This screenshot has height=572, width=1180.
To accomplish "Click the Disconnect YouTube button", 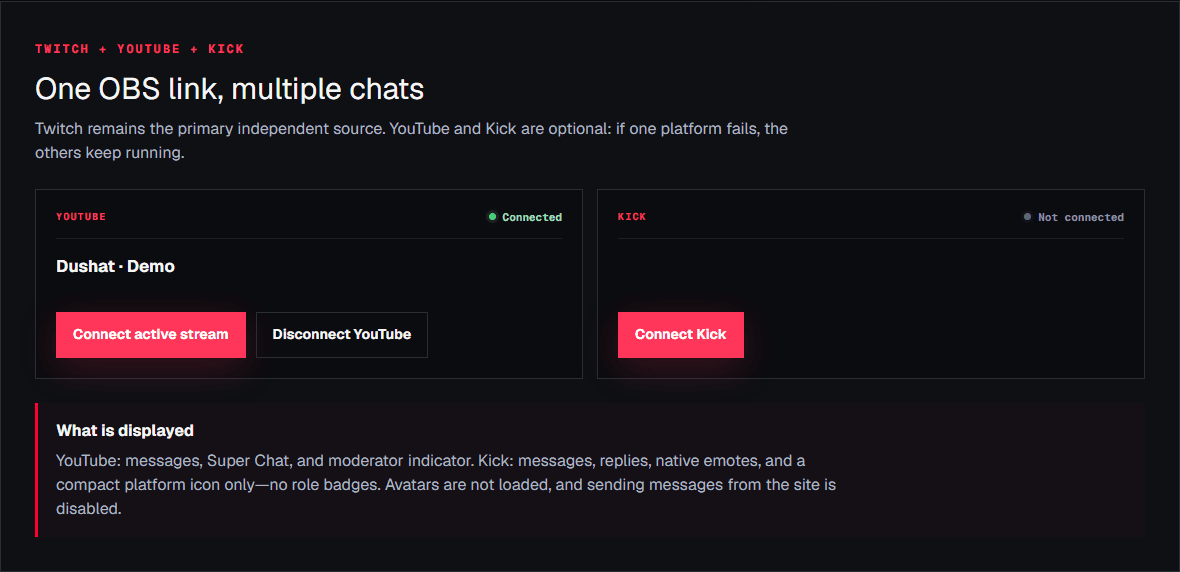I will [342, 334].
